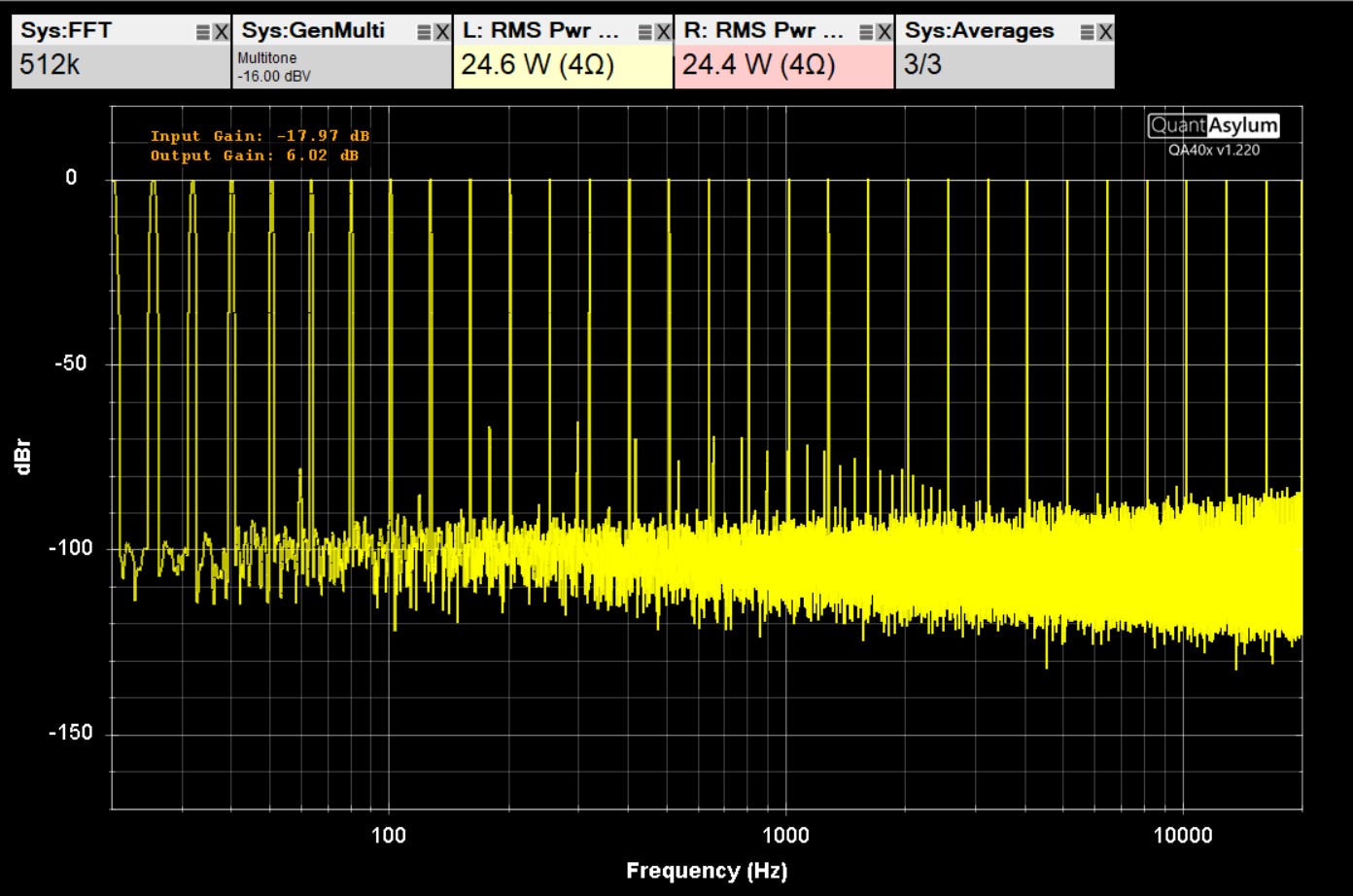Click the QuantAsylum logo

(1213, 125)
